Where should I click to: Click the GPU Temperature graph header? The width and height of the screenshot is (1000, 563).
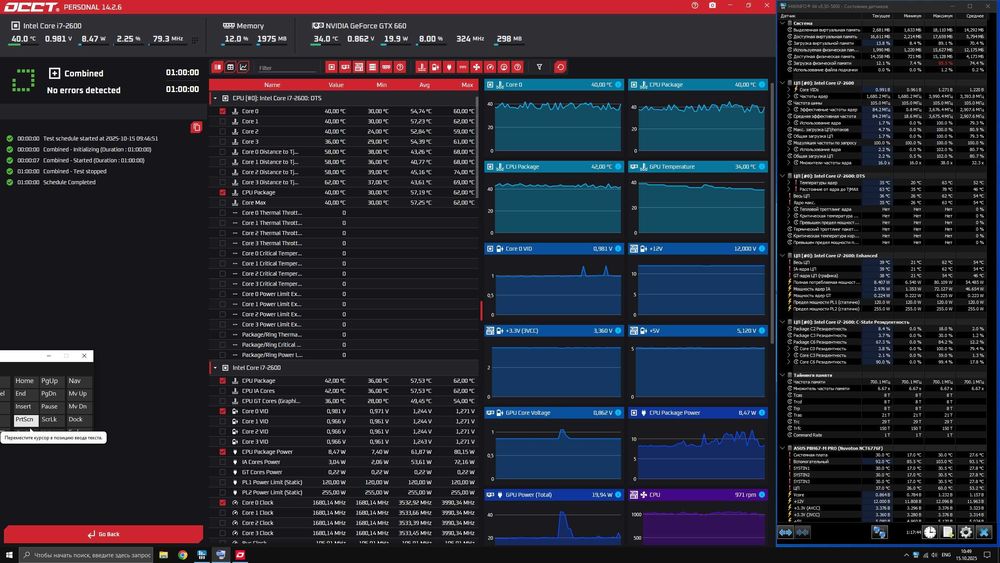tap(698, 166)
